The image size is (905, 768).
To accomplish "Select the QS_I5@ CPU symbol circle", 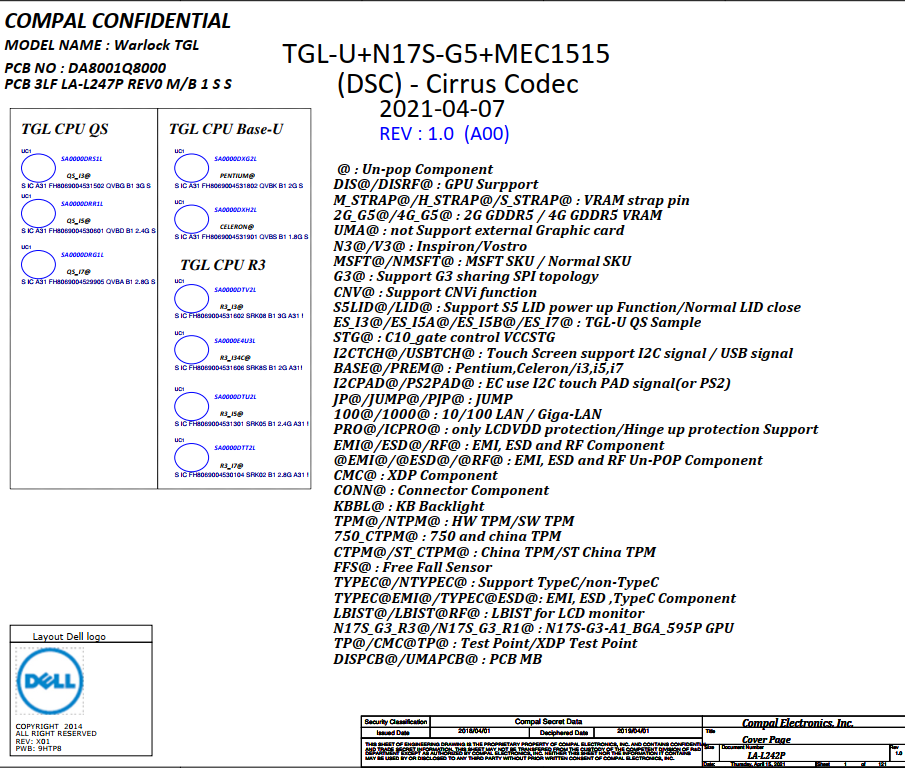I will (x=39, y=213).
